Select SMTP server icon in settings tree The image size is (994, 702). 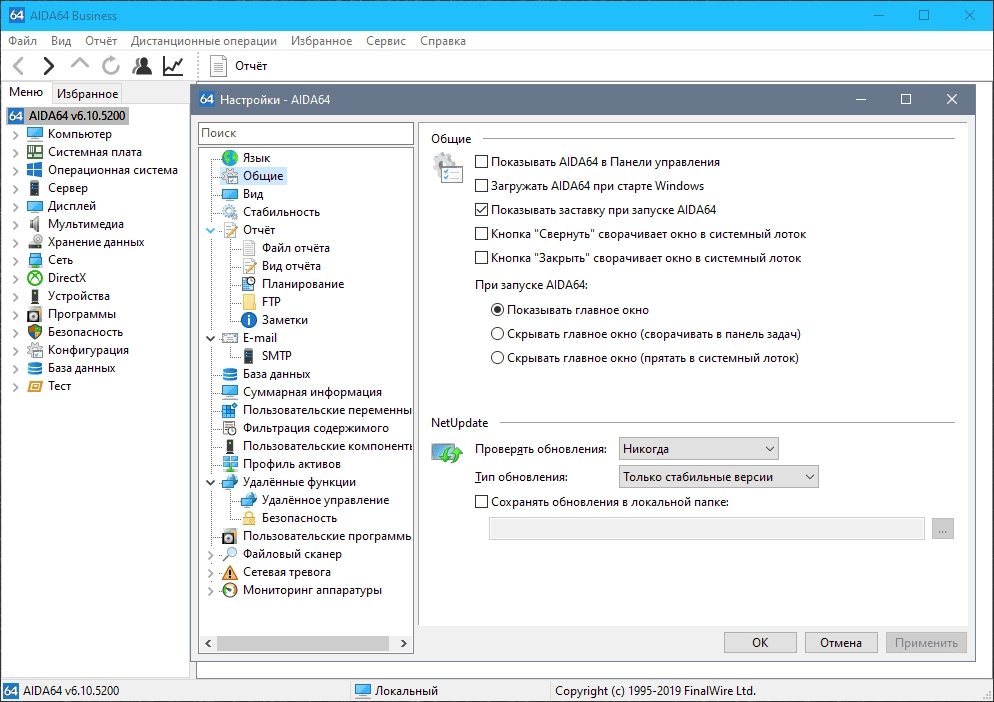(x=249, y=356)
